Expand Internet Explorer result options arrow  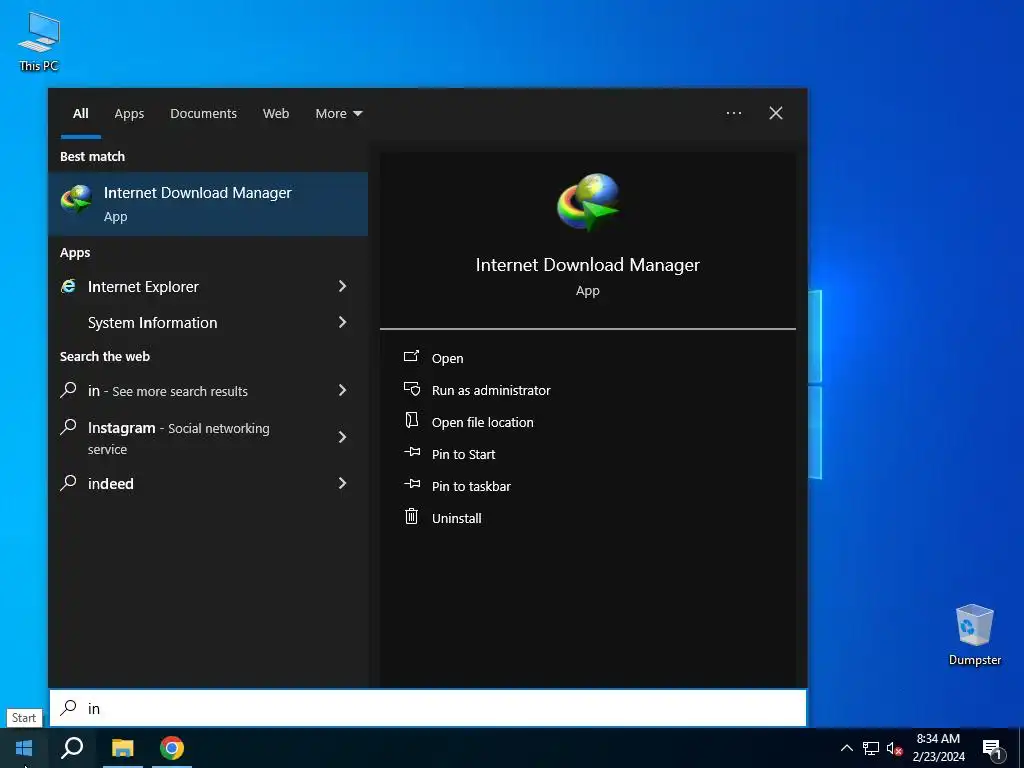tap(343, 286)
